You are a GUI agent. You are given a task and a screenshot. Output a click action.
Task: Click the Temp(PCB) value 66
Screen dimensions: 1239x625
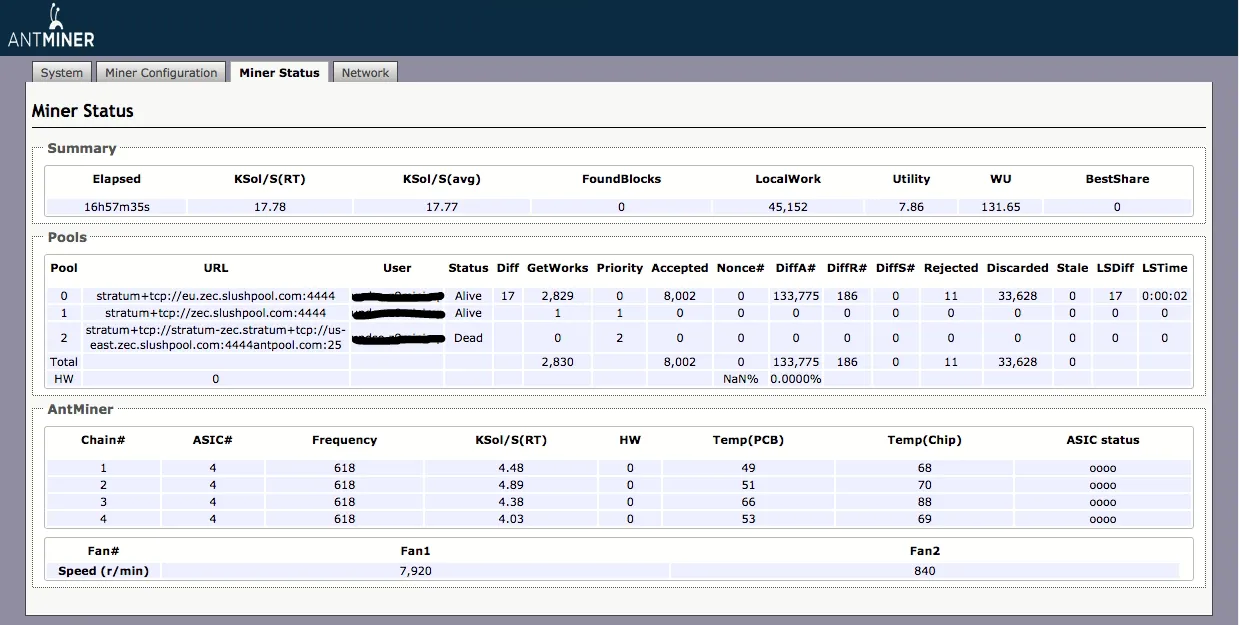[748, 502]
